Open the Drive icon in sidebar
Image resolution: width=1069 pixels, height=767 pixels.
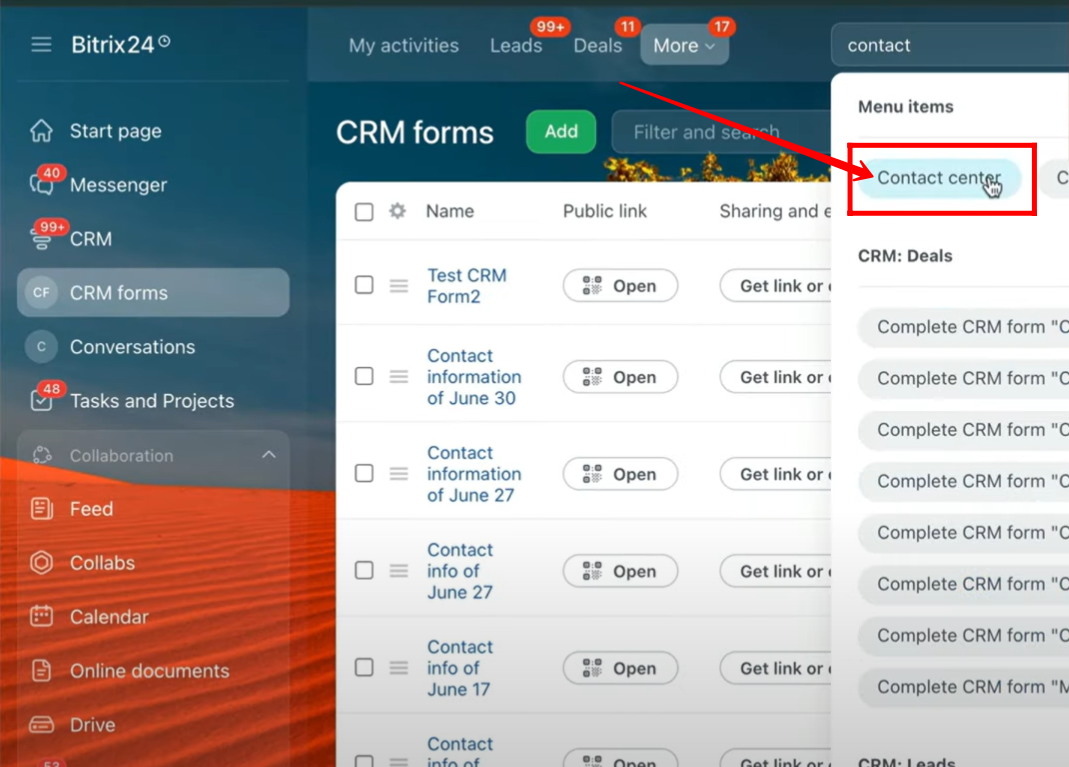click(41, 724)
